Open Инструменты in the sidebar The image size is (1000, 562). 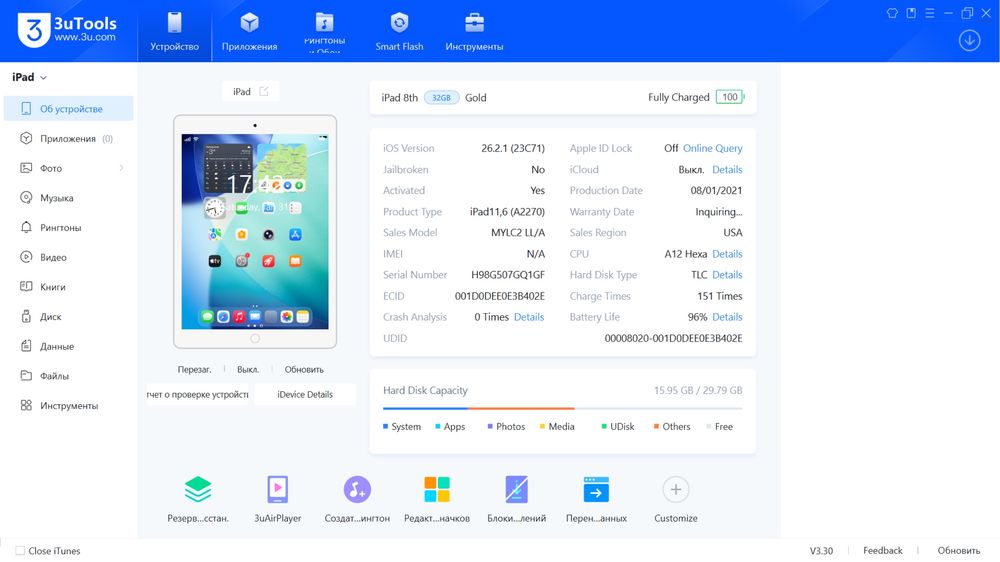pos(68,405)
